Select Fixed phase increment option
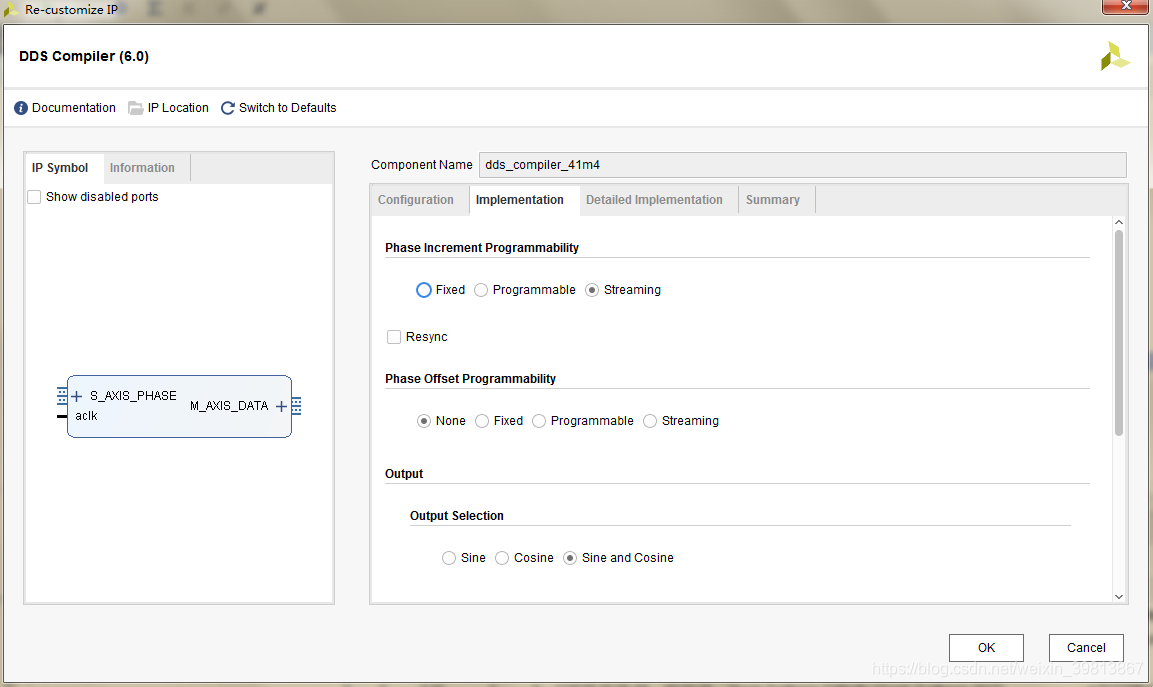The height and width of the screenshot is (687, 1153). (x=424, y=290)
